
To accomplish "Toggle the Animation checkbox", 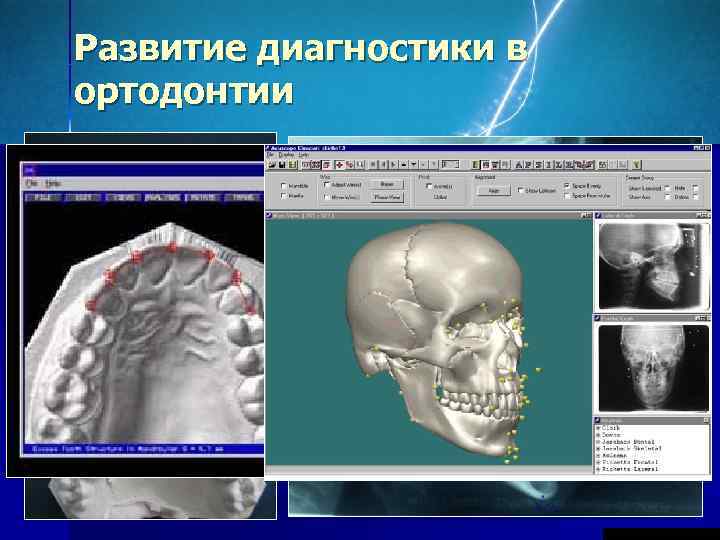I will pos(429,186).
